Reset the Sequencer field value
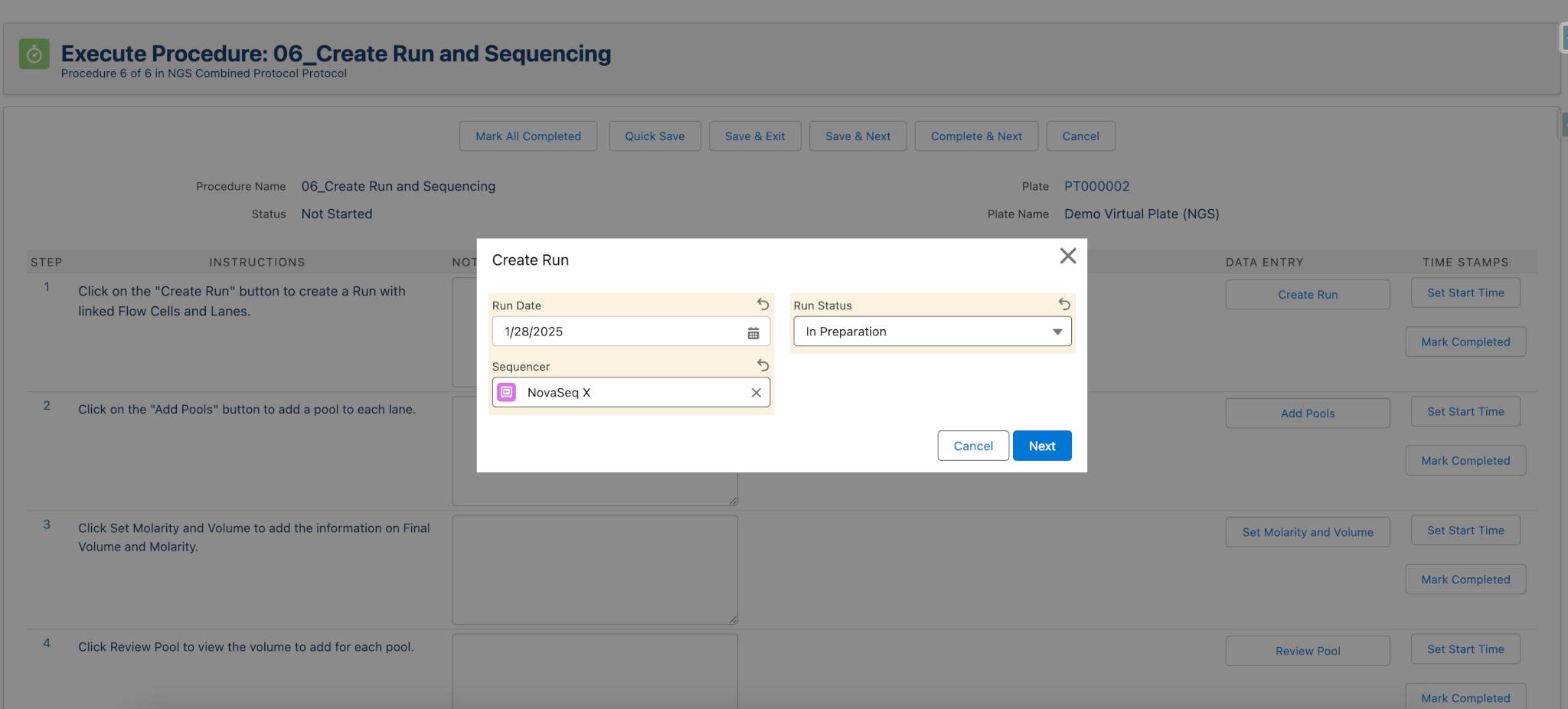Screen dimensions: 1568x709 (763, 365)
